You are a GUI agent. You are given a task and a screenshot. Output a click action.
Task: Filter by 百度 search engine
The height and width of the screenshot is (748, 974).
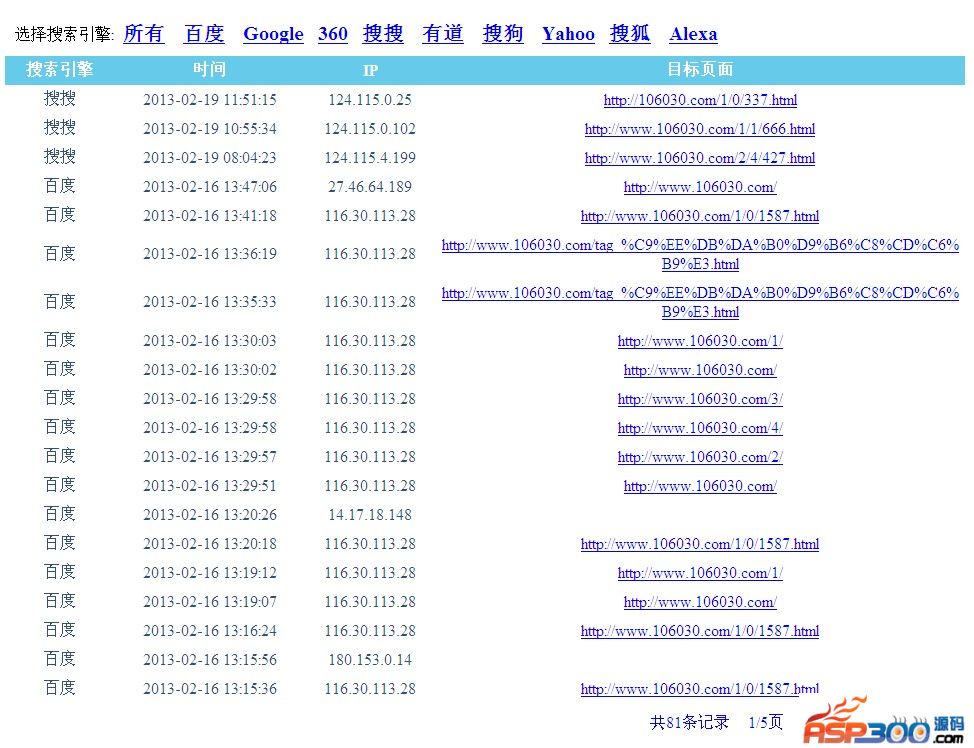(x=204, y=34)
